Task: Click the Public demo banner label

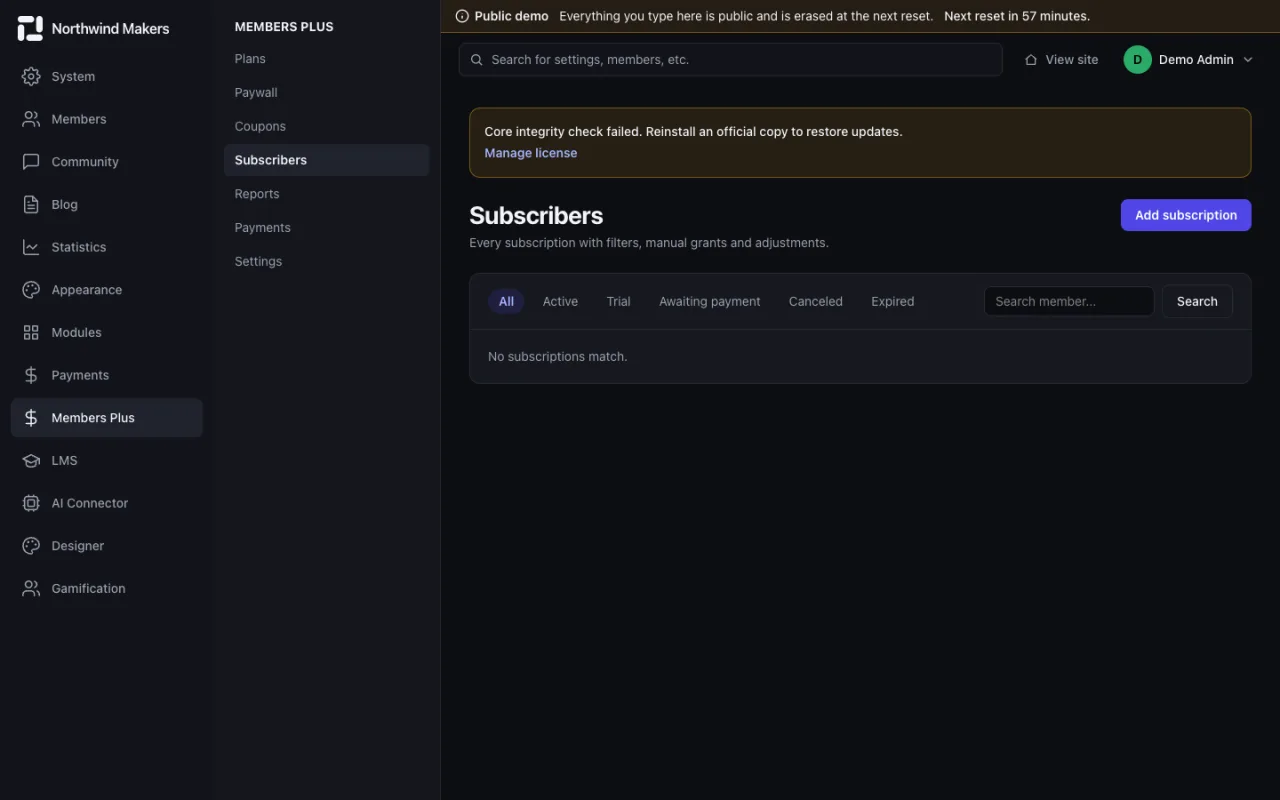Action: (512, 16)
